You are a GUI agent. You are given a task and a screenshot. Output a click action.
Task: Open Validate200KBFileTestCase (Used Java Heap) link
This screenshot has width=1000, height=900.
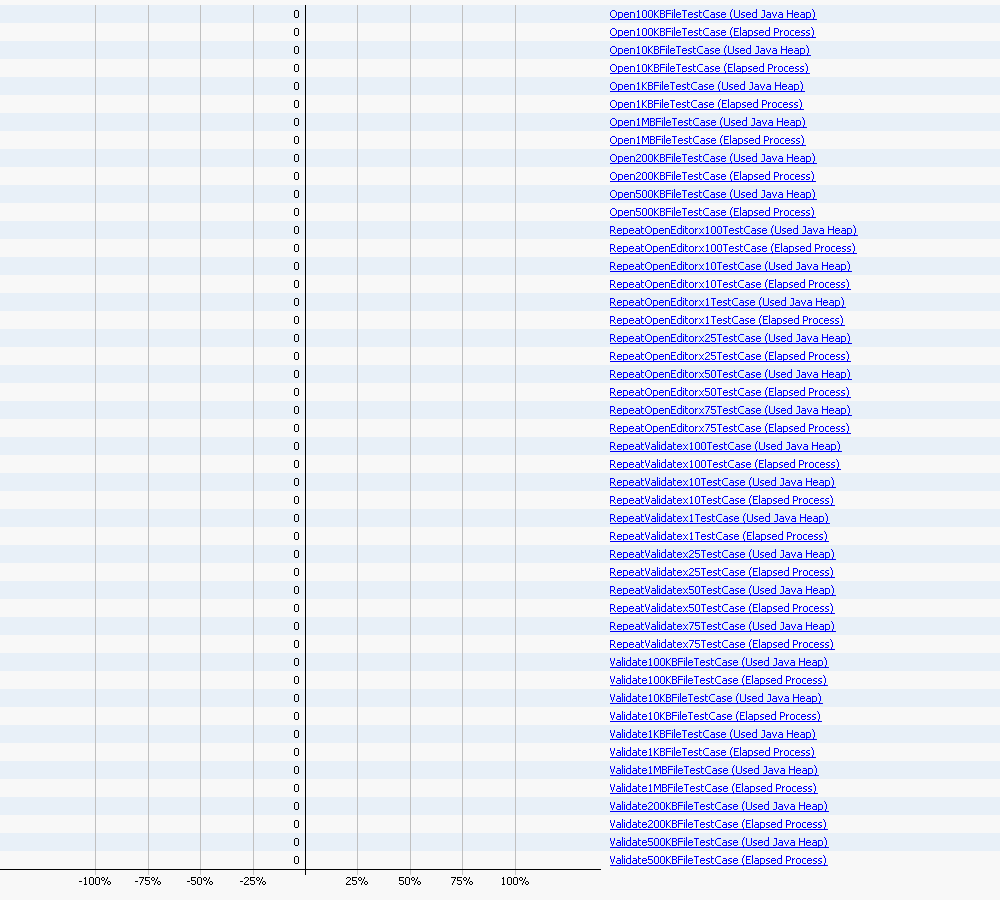[x=718, y=806]
